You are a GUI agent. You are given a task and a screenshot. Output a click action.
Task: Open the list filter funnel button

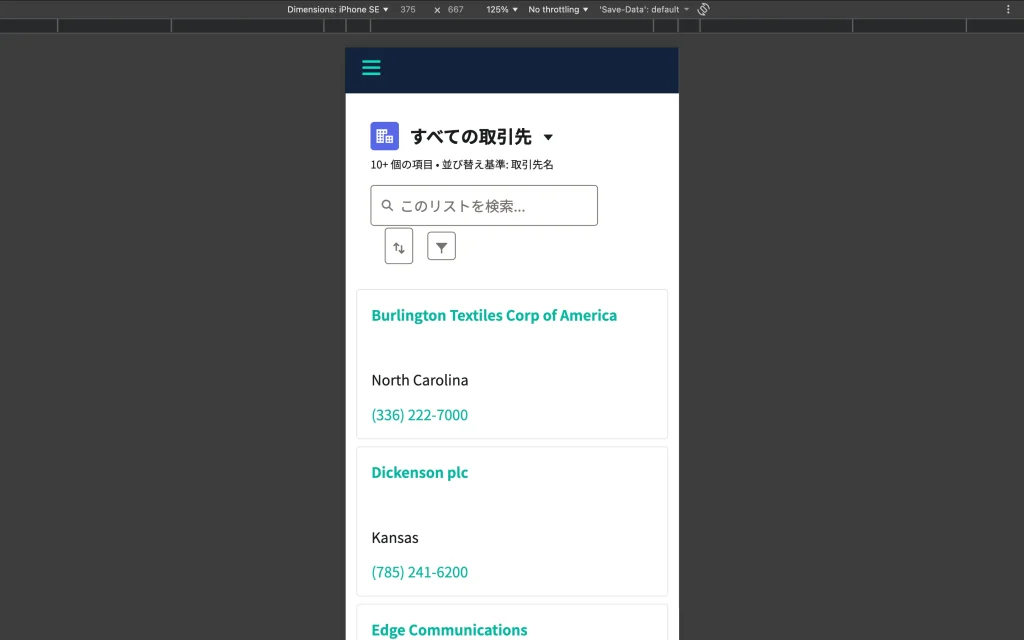pyautogui.click(x=441, y=246)
